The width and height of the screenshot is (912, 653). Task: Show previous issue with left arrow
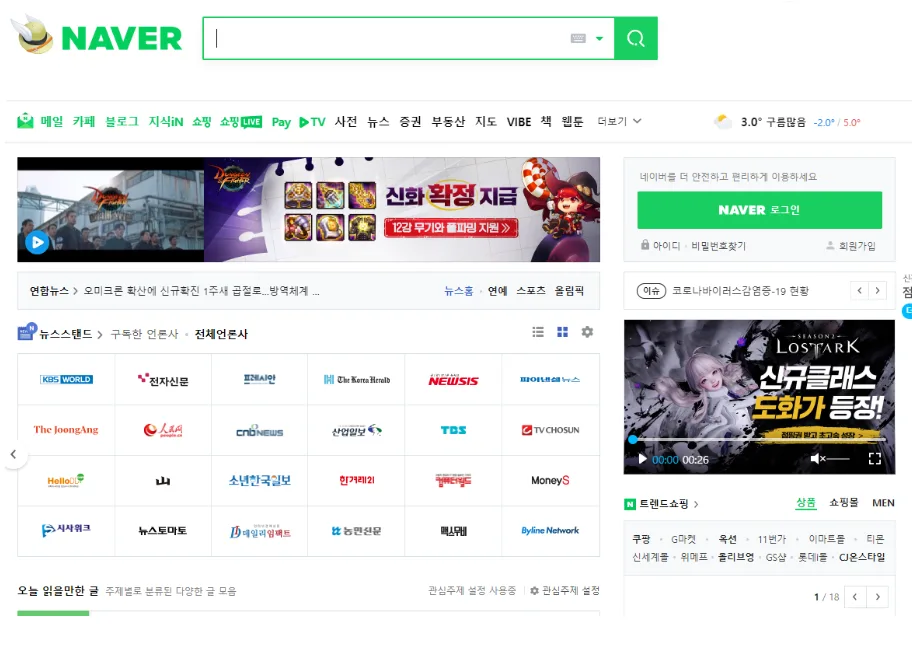click(859, 290)
